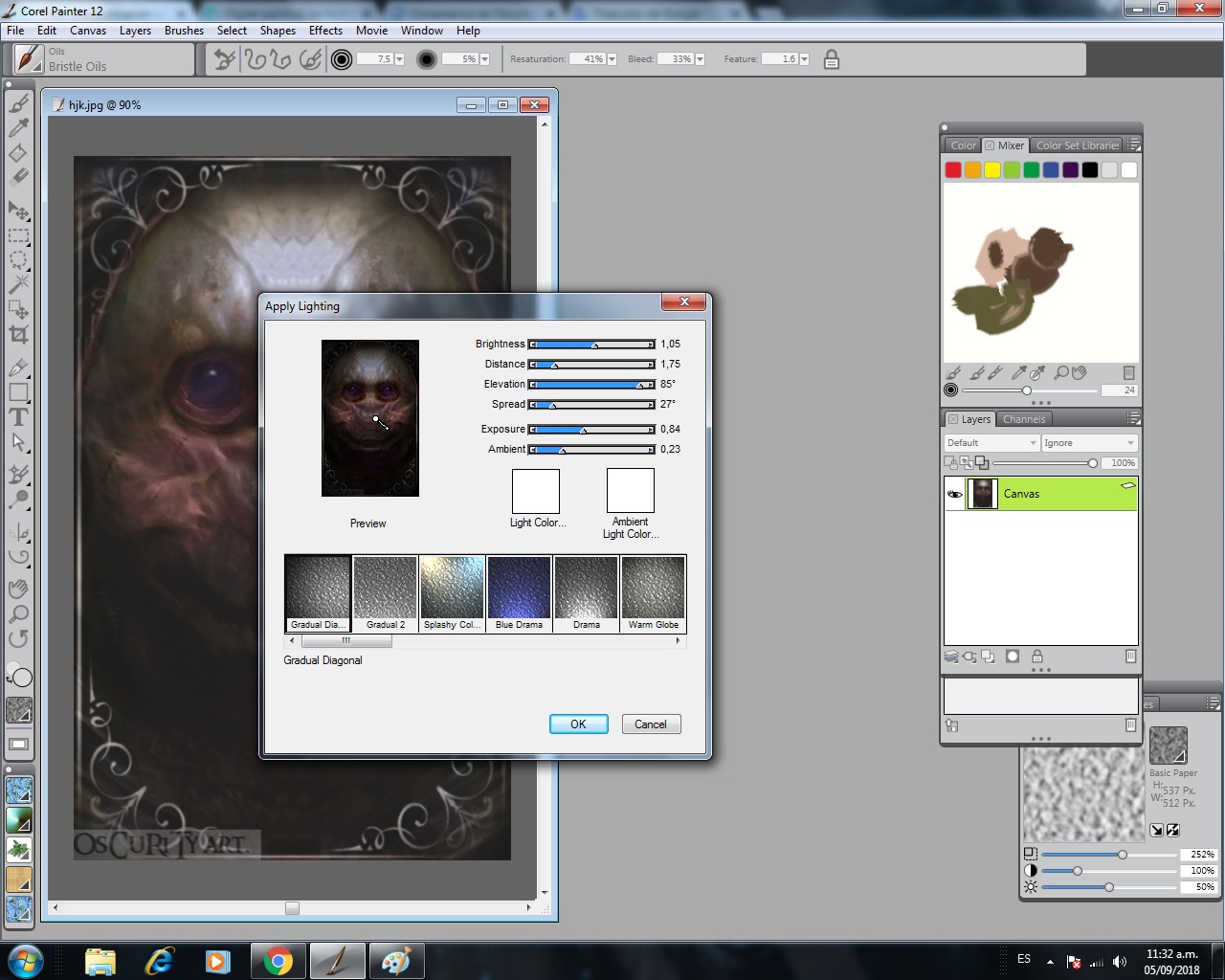Image resolution: width=1225 pixels, height=980 pixels.
Task: Switch to the Color Set Libraries tab
Action: (x=1077, y=145)
